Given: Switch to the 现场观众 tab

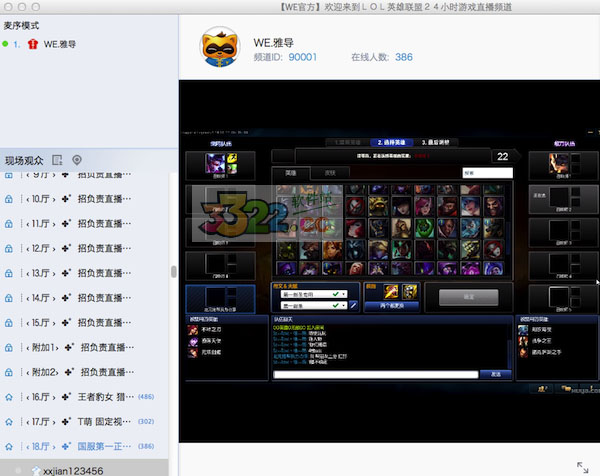Looking at the screenshot, I should (x=24, y=160).
